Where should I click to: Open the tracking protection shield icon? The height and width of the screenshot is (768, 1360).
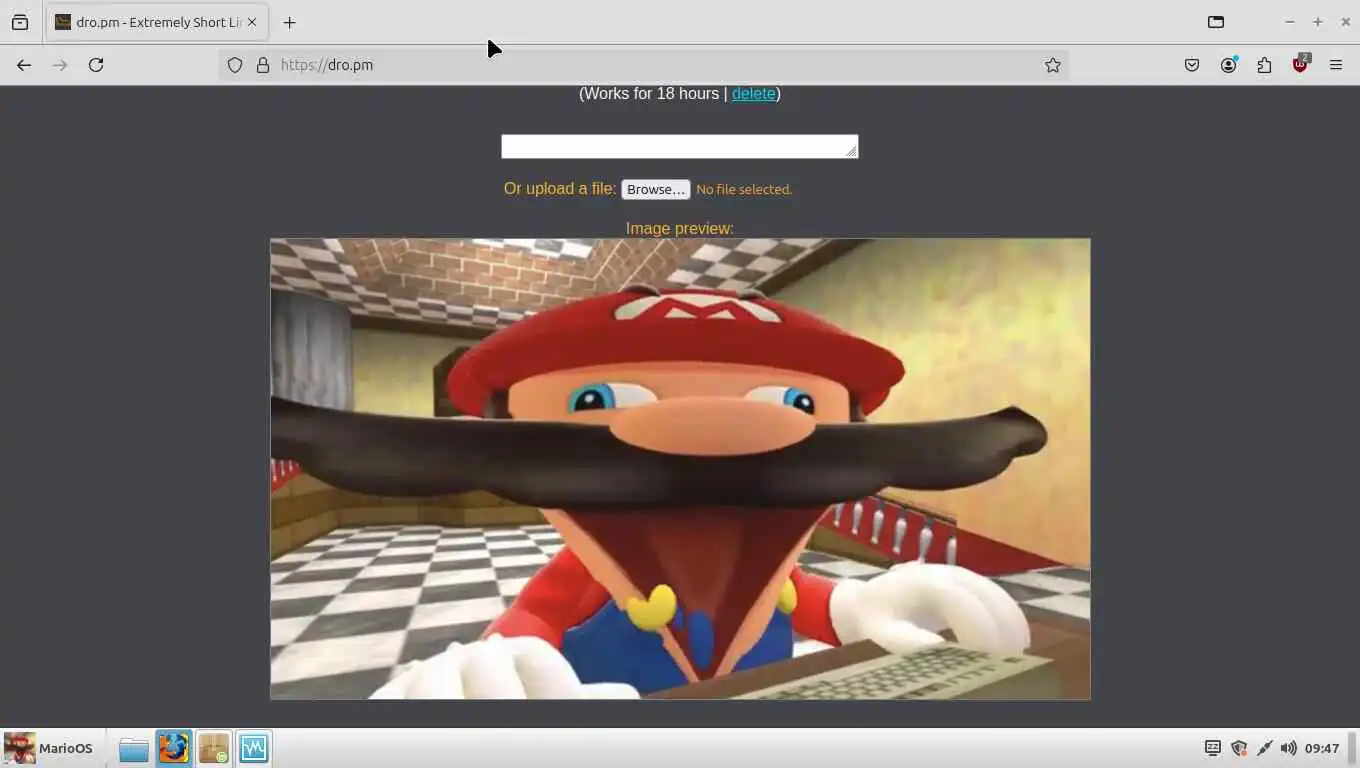coord(235,65)
